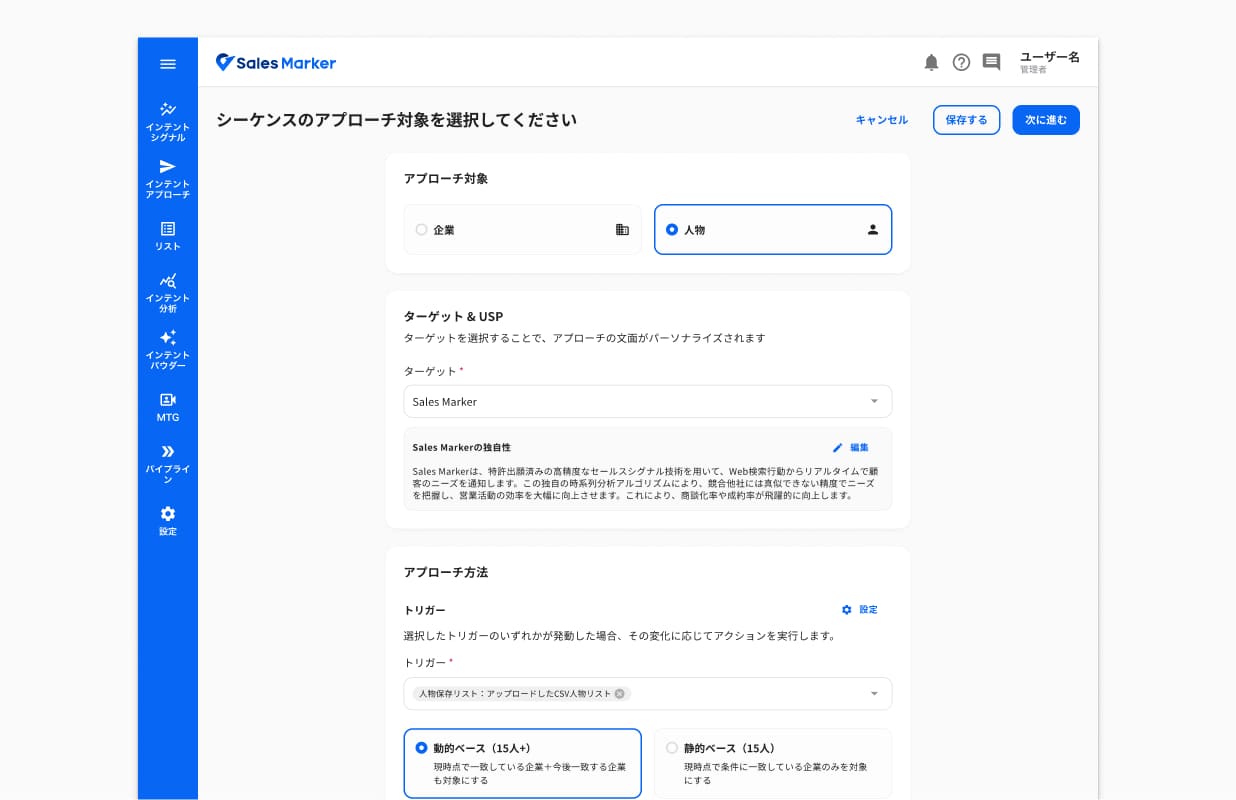Screen dimensions: 1236x800
Task: Open notifications bell icon
Action: tap(931, 63)
